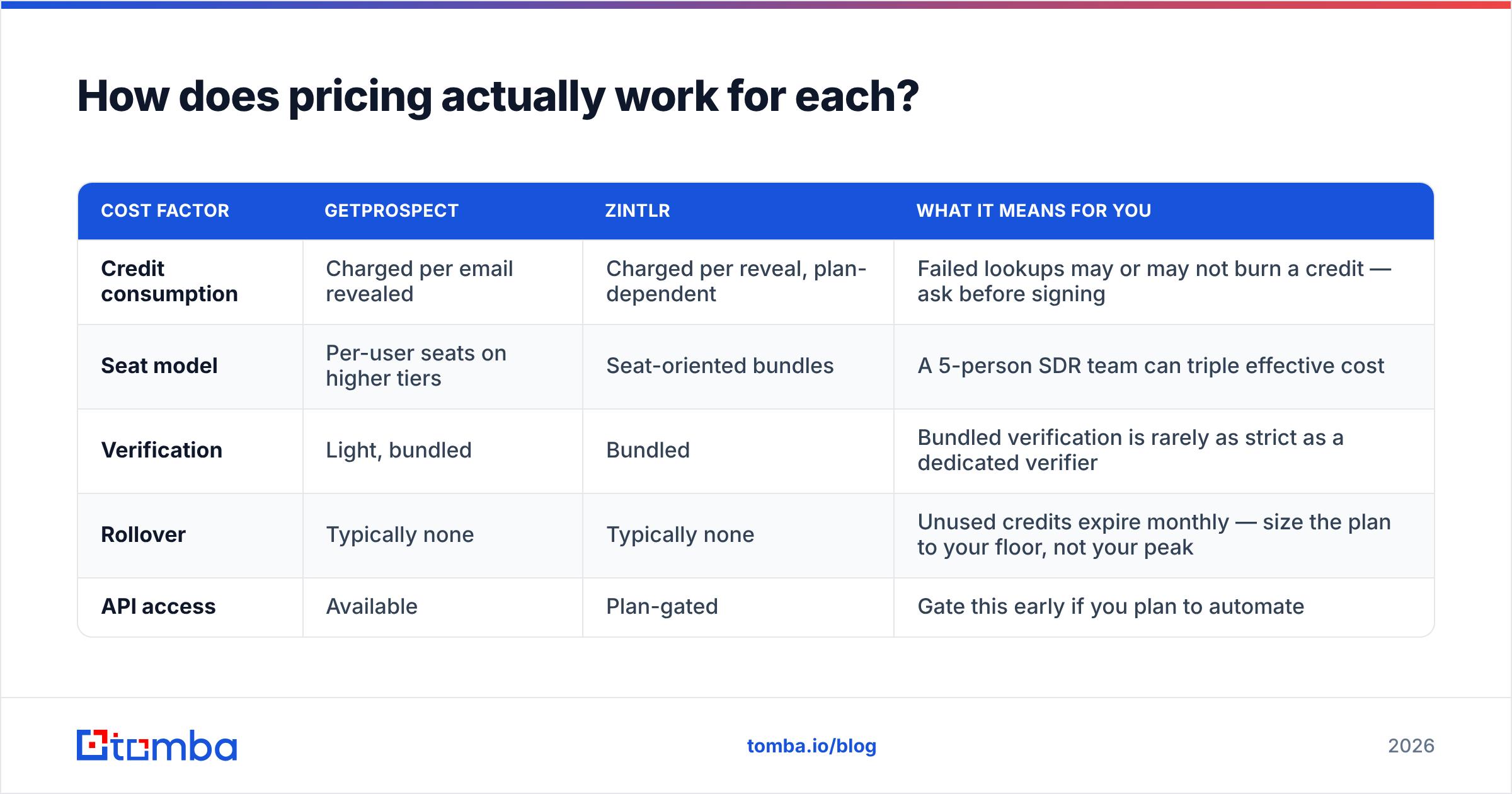
Task: Click the WHAT IT MEANS FOR YOU header
Action: 1034,210
